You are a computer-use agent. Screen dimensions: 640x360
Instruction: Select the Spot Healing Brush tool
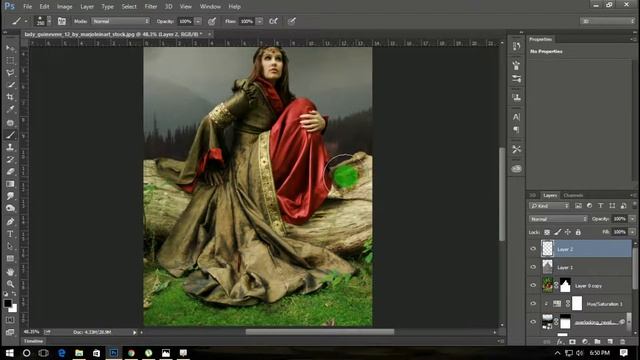point(10,122)
